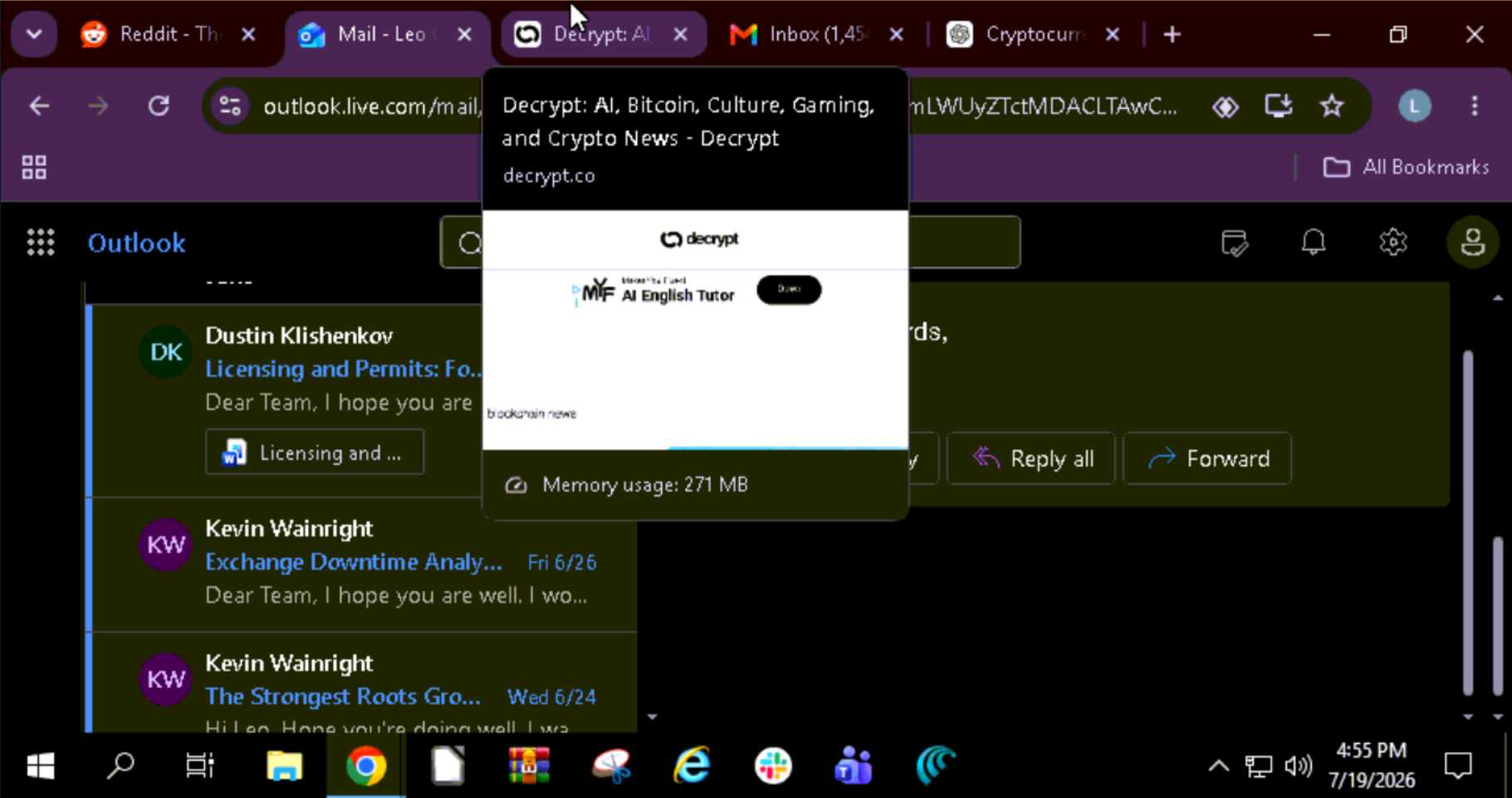Click the reading pane vertical scrollbar
Viewport: 1512px width, 798px height.
tap(1468, 523)
